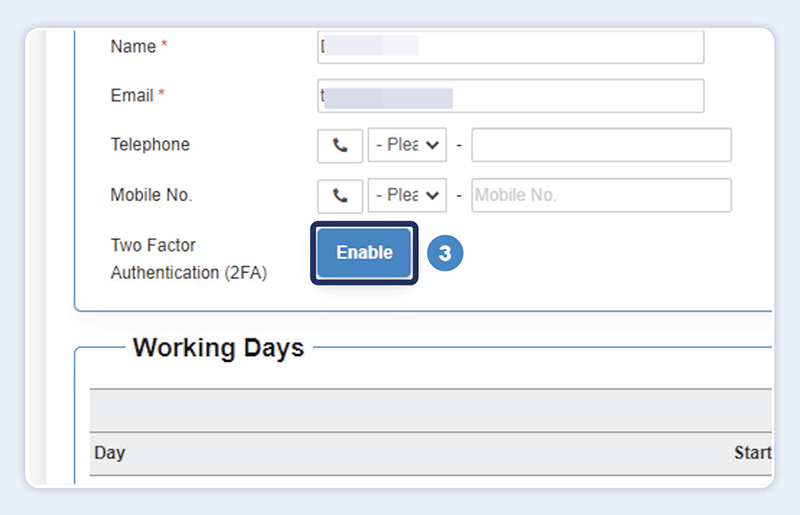
Task: Focus the Name input field
Action: pos(510,47)
